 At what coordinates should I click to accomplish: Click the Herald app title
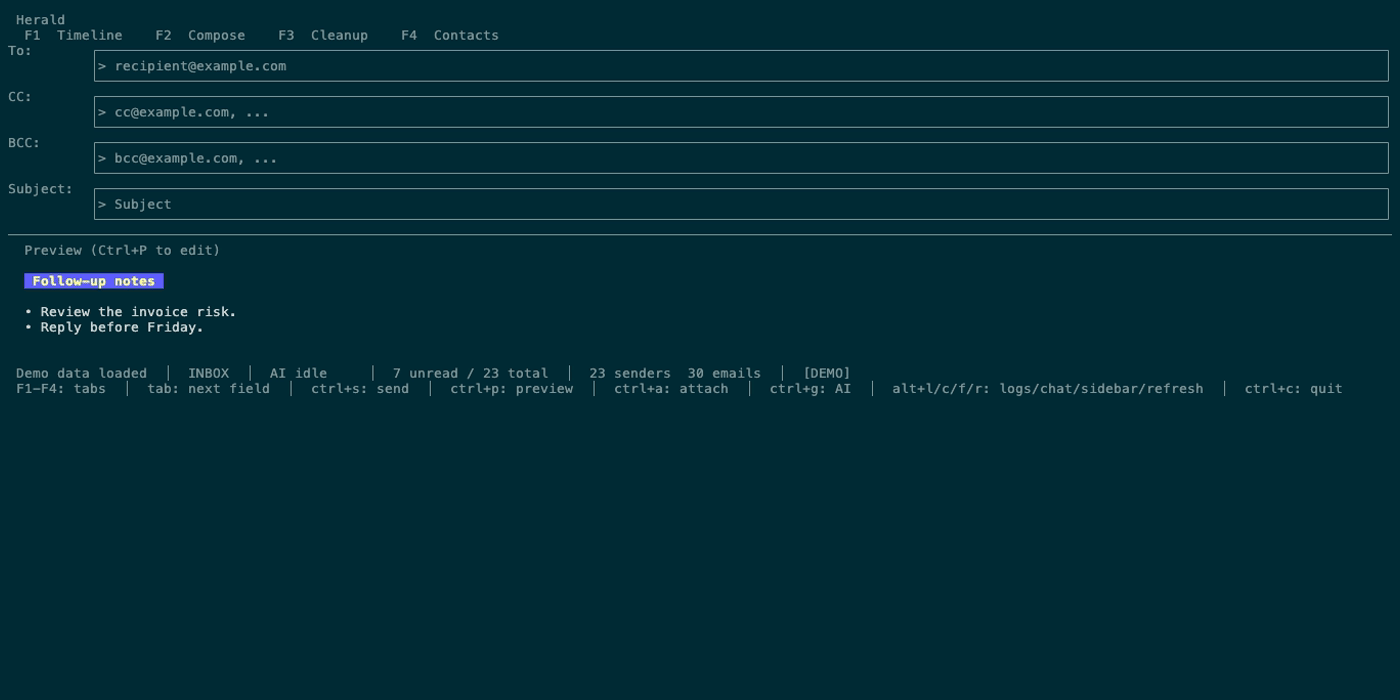coord(41,20)
